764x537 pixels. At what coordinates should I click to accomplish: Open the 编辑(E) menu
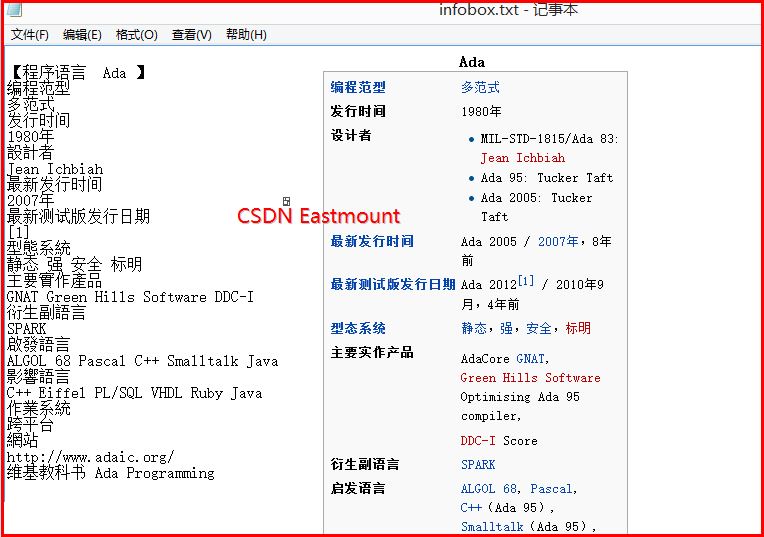pos(82,35)
